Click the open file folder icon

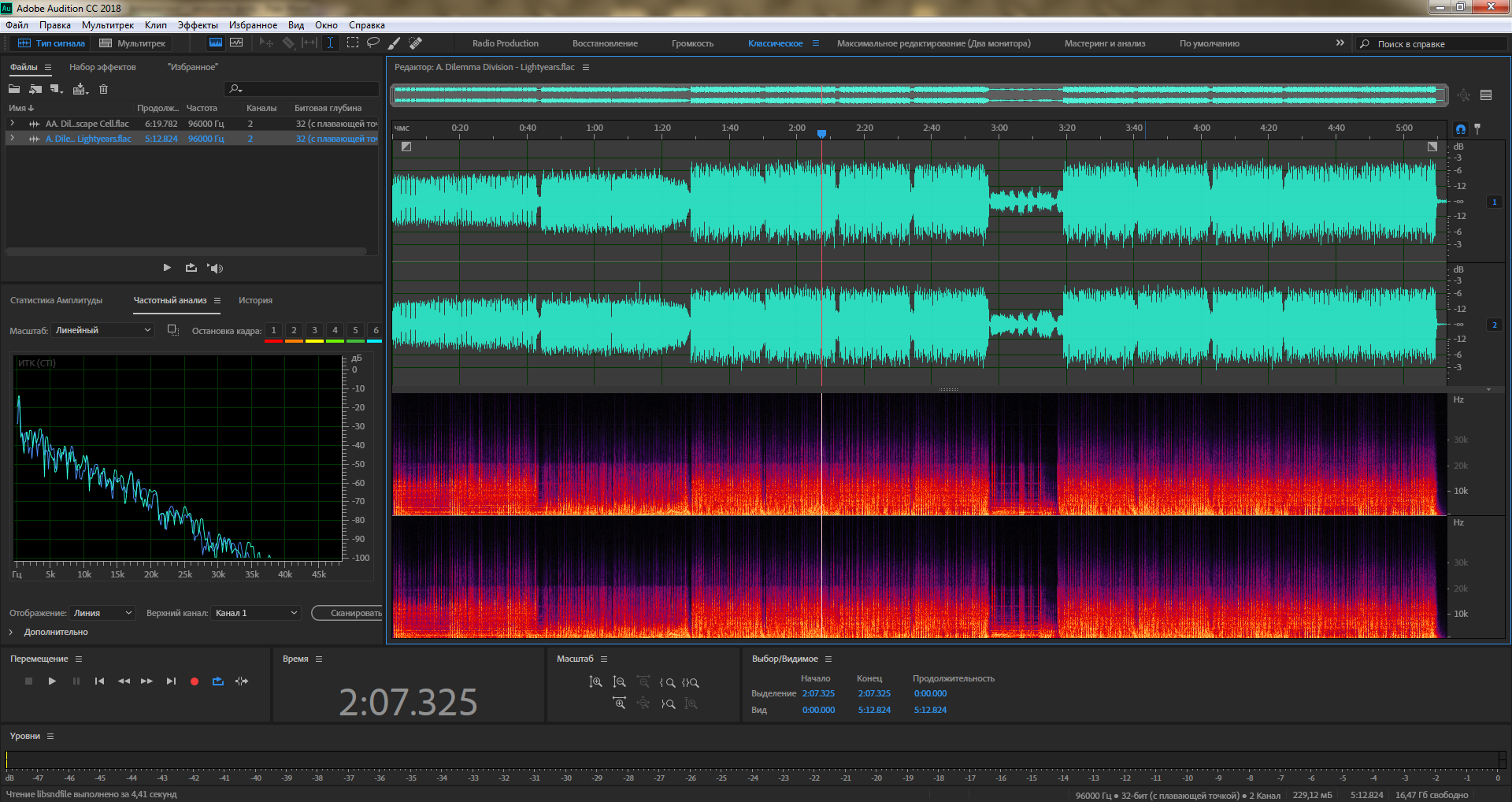(14, 89)
